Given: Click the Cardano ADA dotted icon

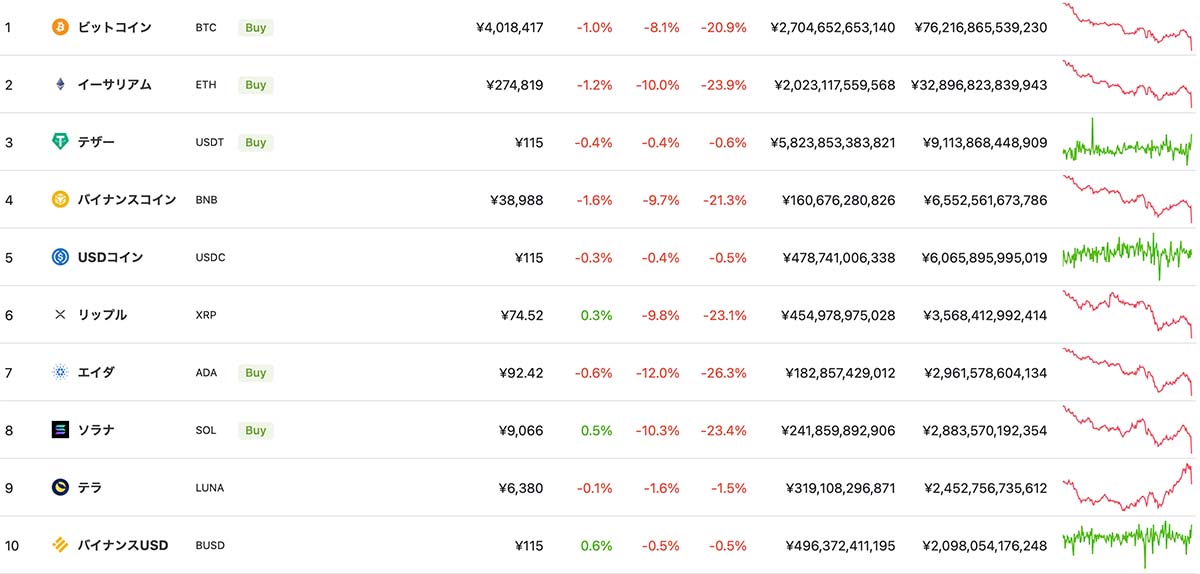Looking at the screenshot, I should [x=60, y=372].
